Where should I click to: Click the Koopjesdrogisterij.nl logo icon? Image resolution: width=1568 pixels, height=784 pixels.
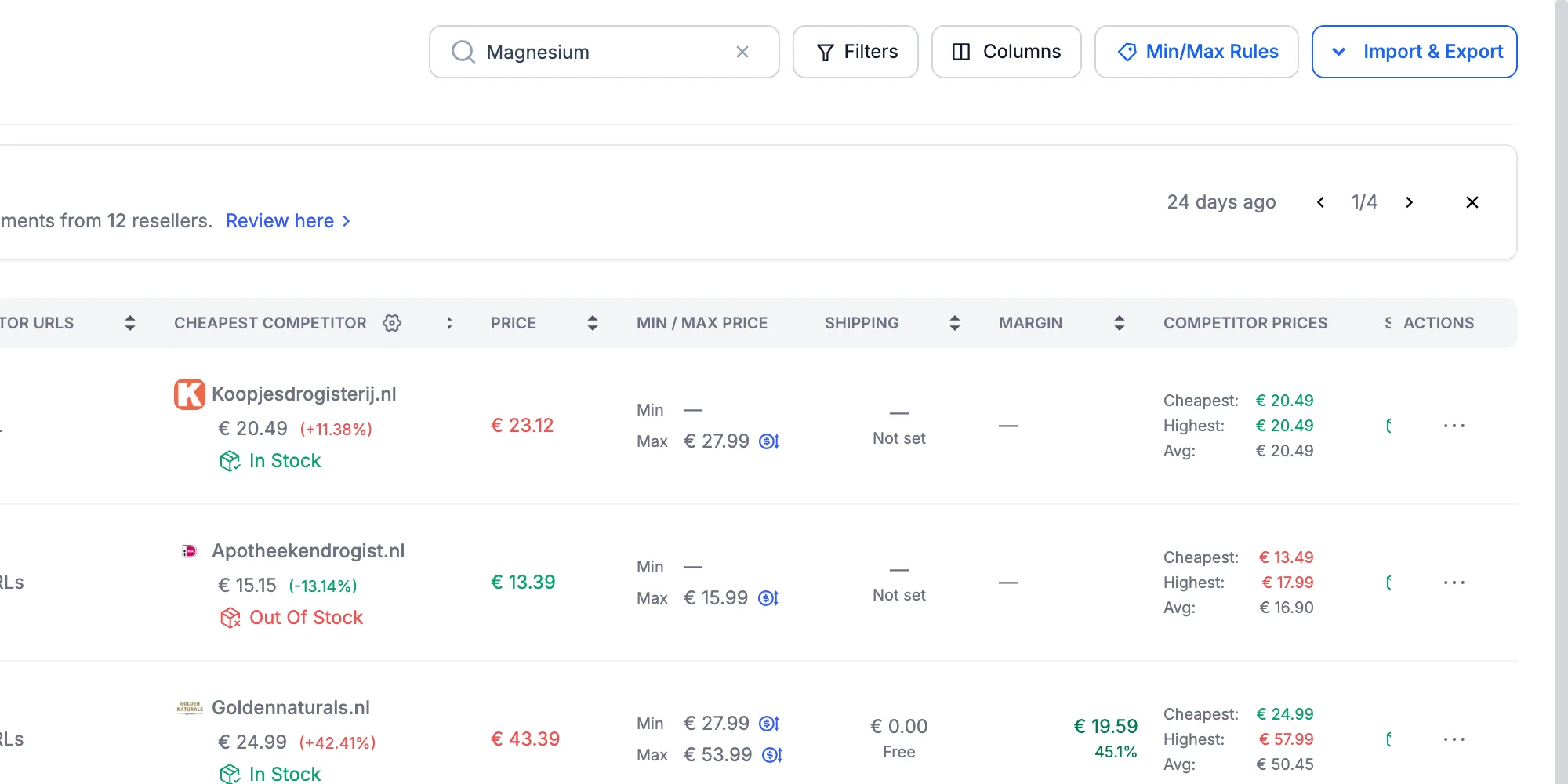(190, 394)
